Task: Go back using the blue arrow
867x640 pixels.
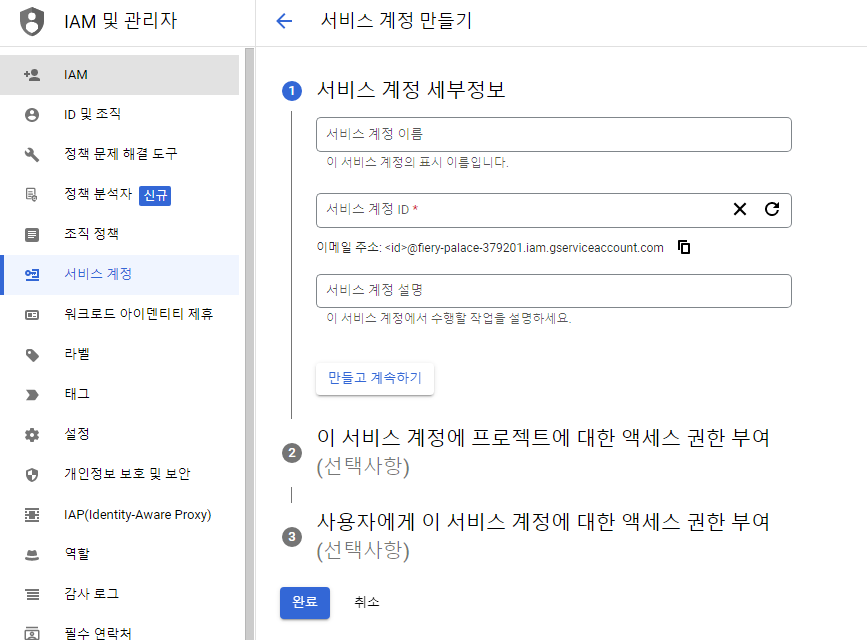Action: click(x=284, y=21)
